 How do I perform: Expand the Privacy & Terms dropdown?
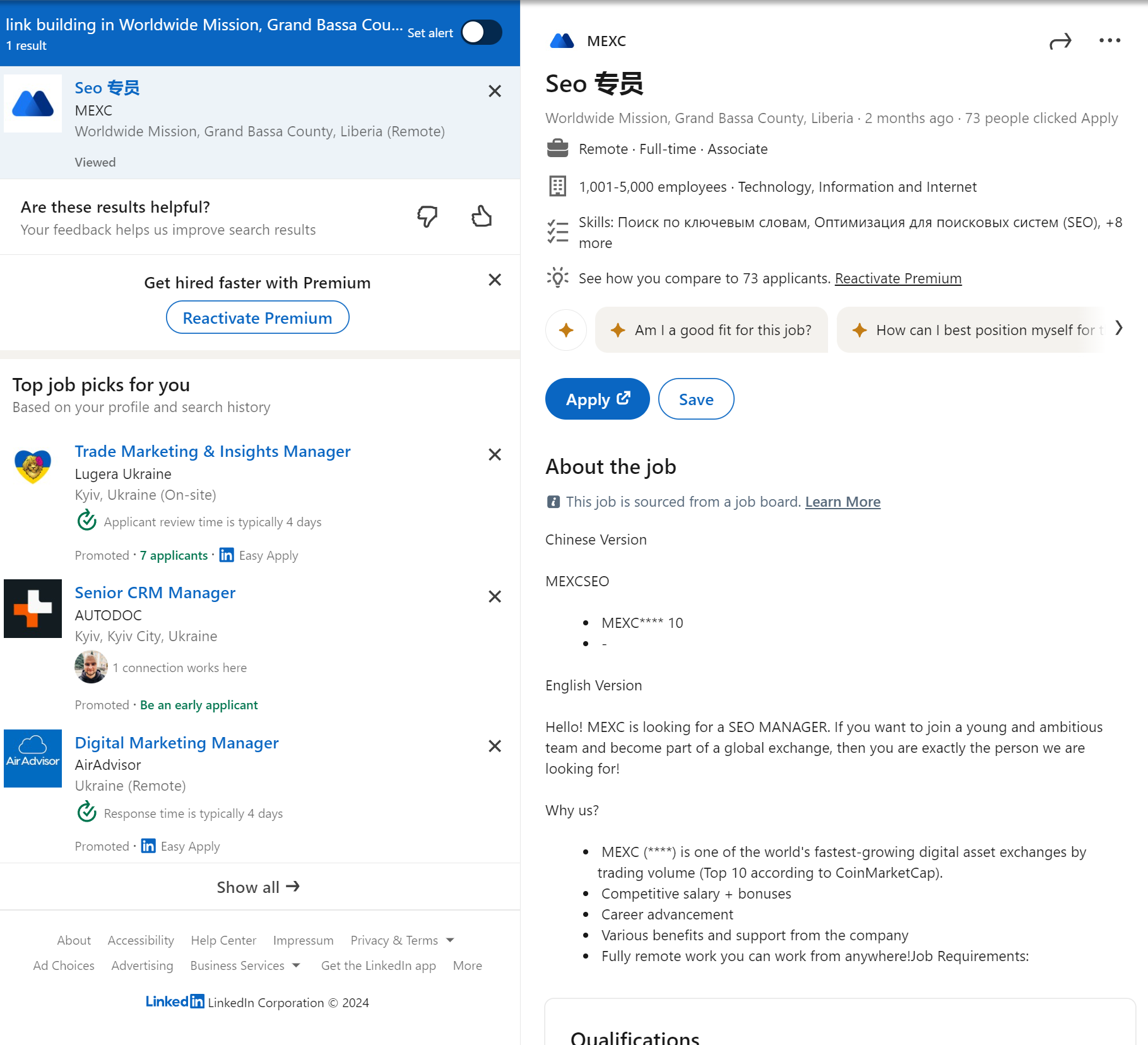[x=402, y=940]
